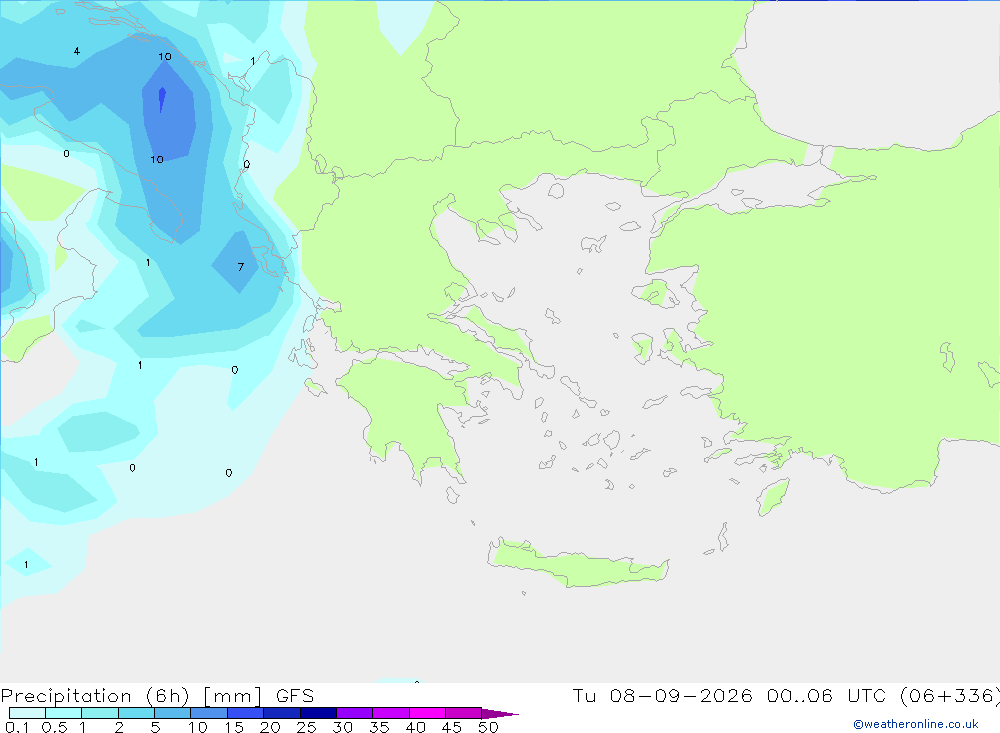This screenshot has width=1000, height=733.
Task: Select the 45–50 mm legend color swatch
Action: click(x=463, y=713)
